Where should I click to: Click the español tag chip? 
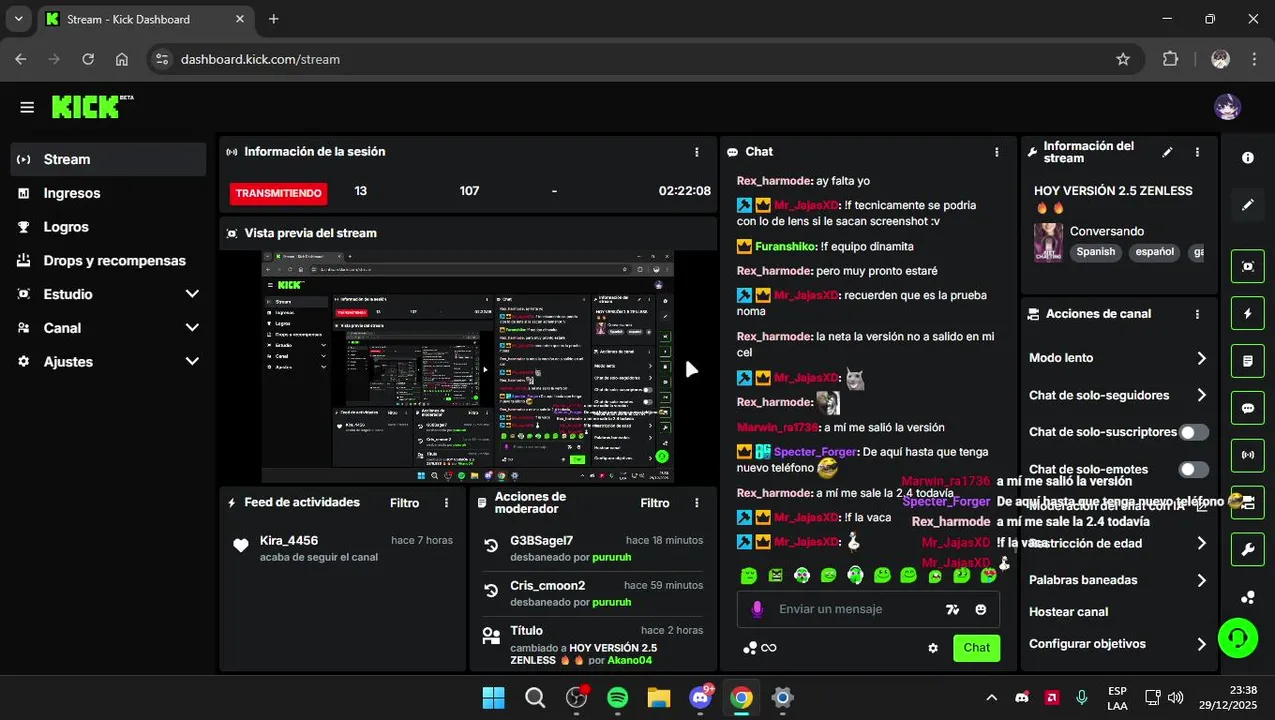click(x=1154, y=252)
